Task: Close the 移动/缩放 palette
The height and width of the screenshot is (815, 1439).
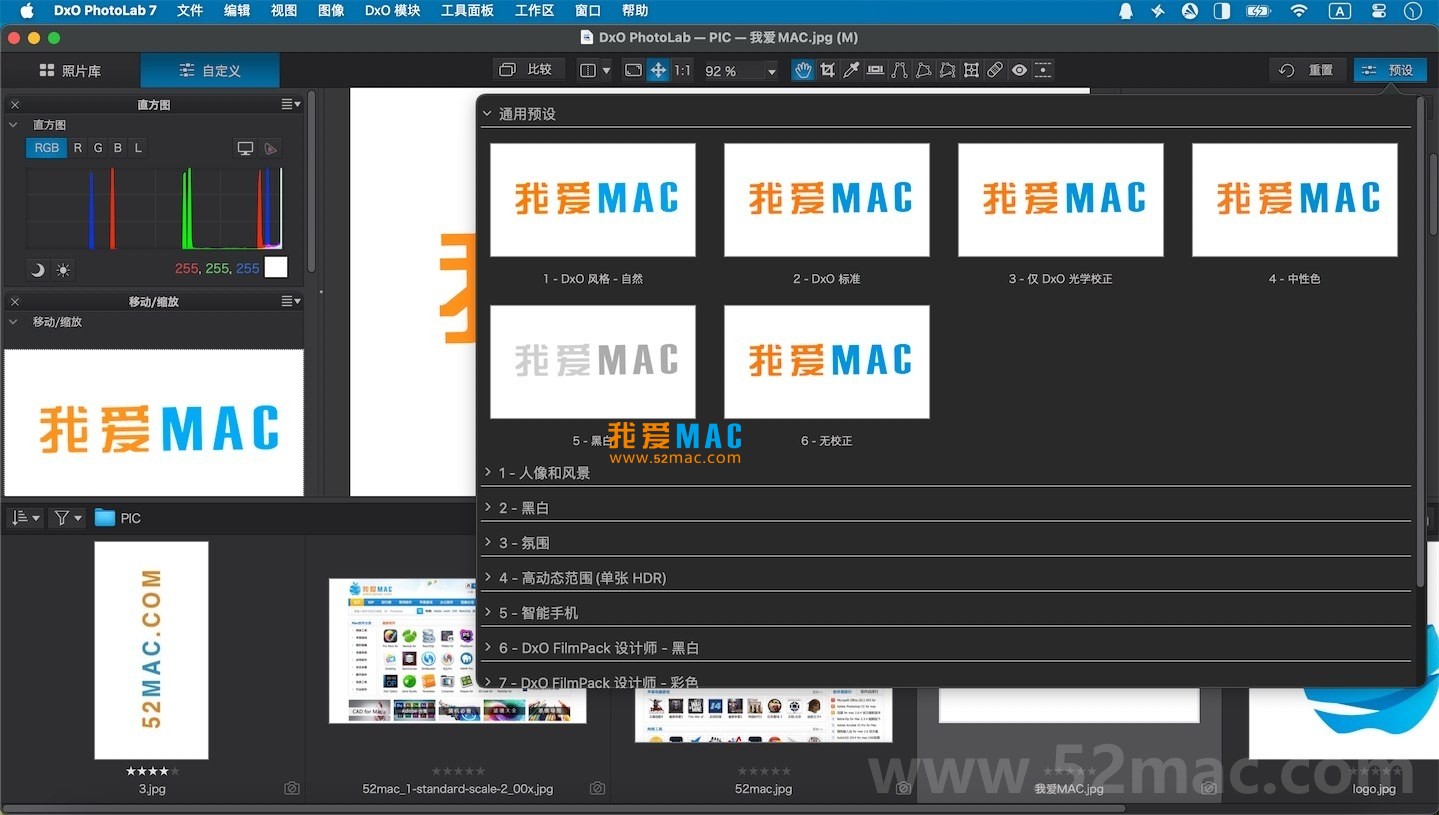Action: (15, 301)
